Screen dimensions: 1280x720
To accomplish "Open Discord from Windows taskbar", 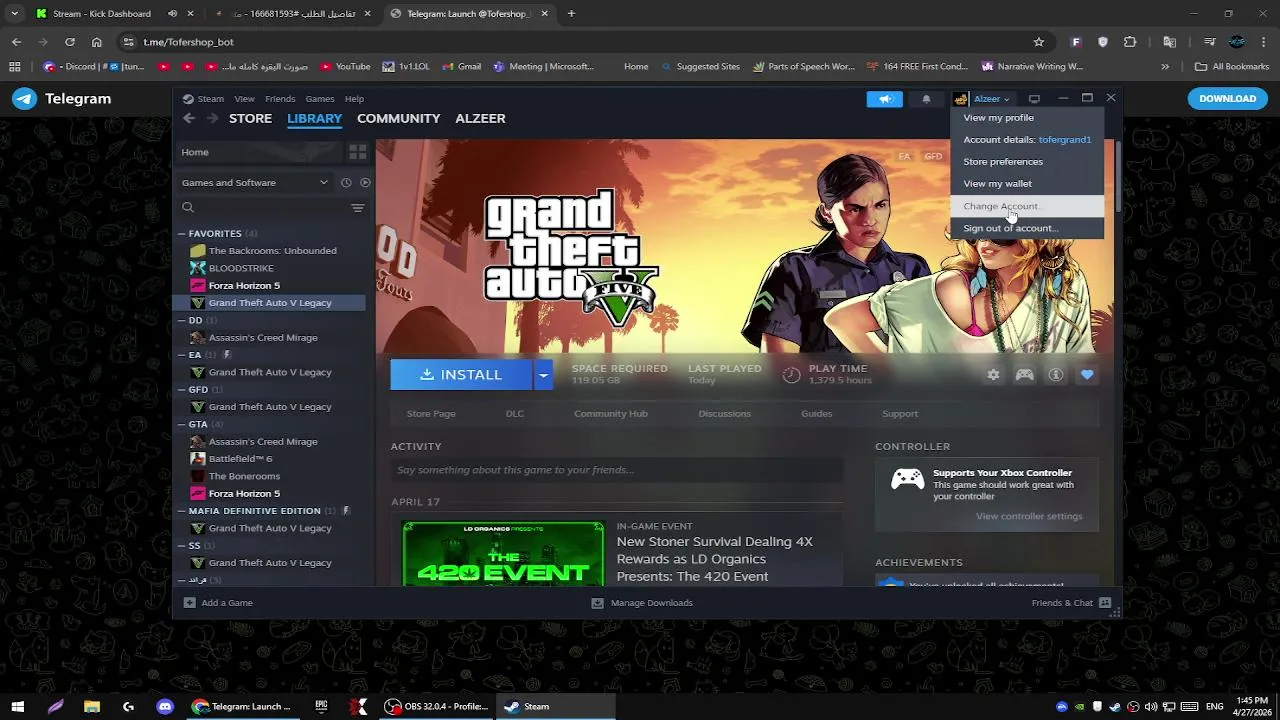I will (x=165, y=707).
